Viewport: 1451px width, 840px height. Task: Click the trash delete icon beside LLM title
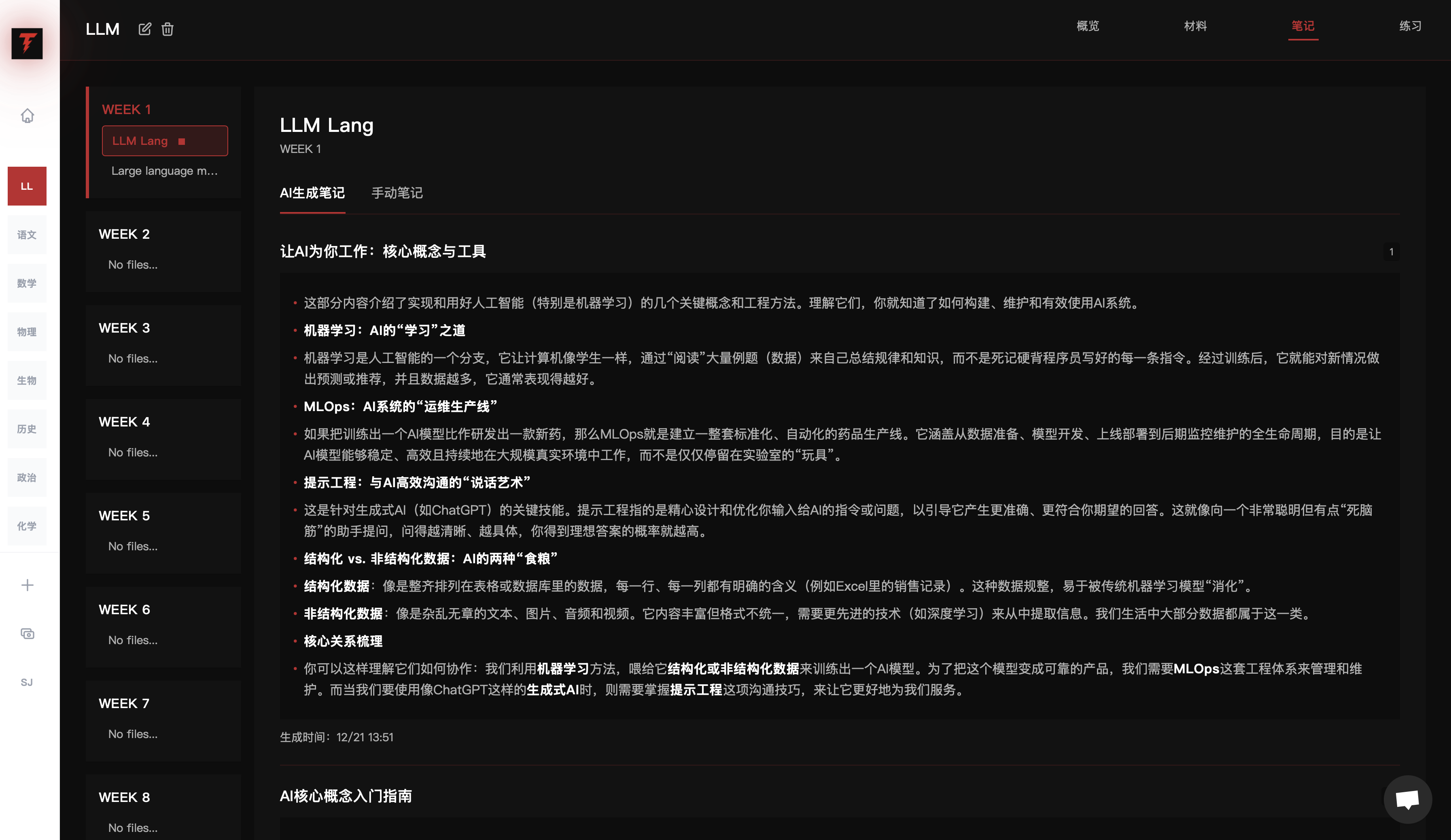tap(168, 29)
